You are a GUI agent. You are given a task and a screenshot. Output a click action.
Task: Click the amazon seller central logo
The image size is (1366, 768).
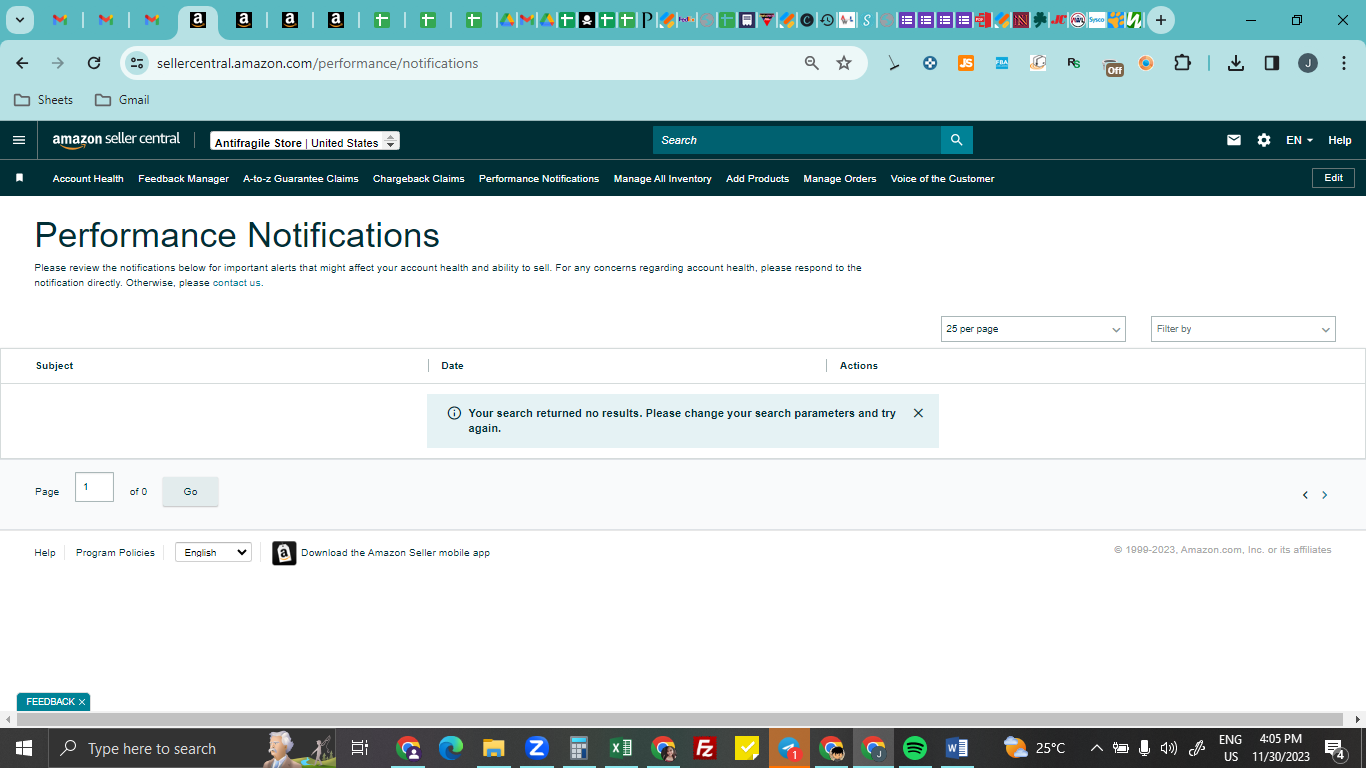click(116, 140)
